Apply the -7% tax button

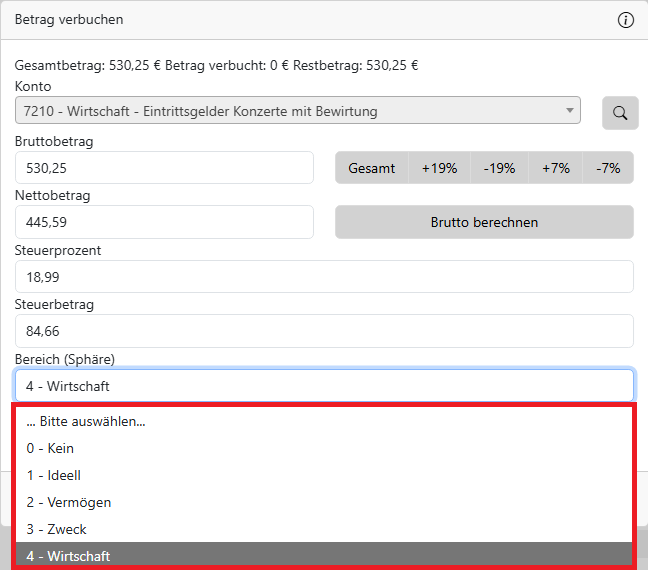click(608, 168)
